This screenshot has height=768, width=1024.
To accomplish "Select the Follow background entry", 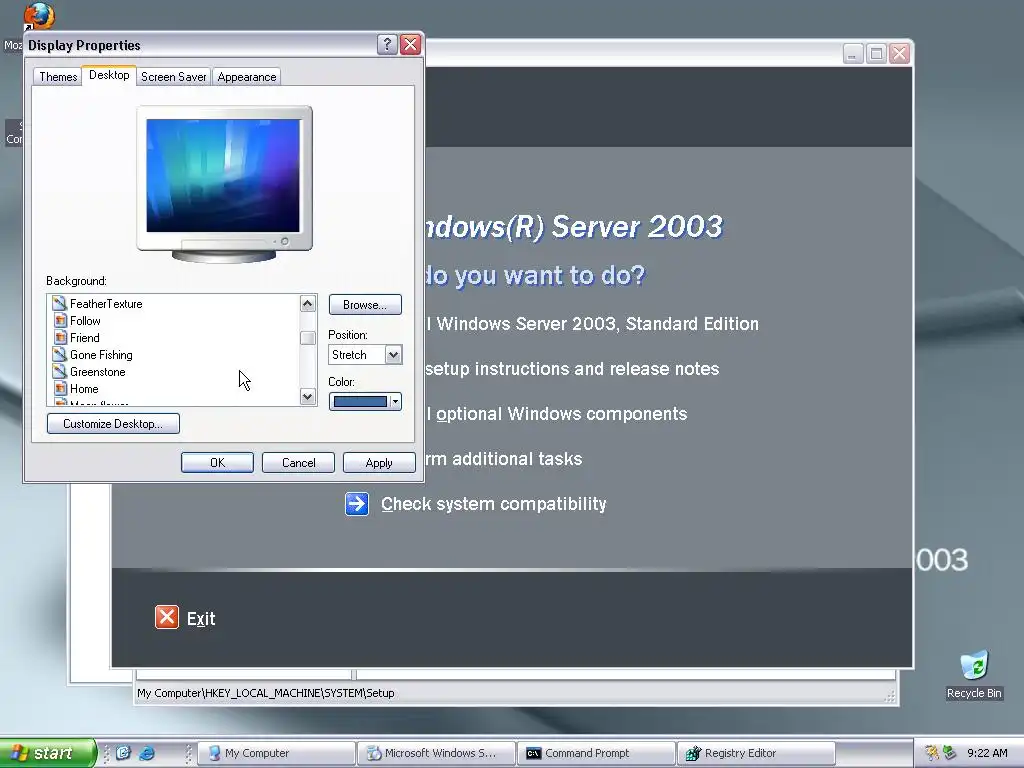I will point(85,321).
